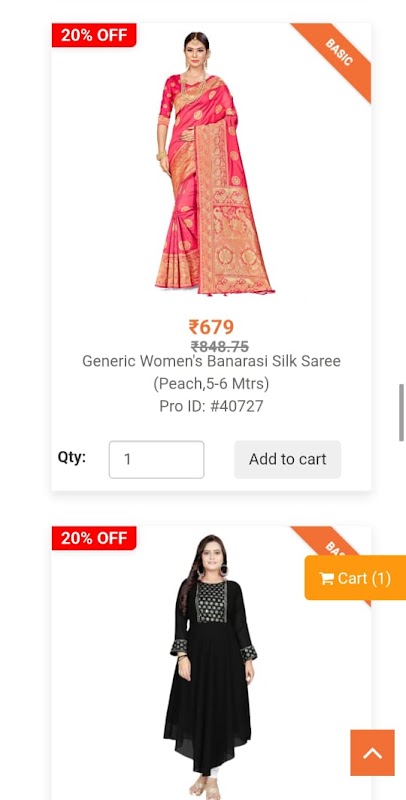Click the black kurti's 20% OFF badge

(x=94, y=538)
